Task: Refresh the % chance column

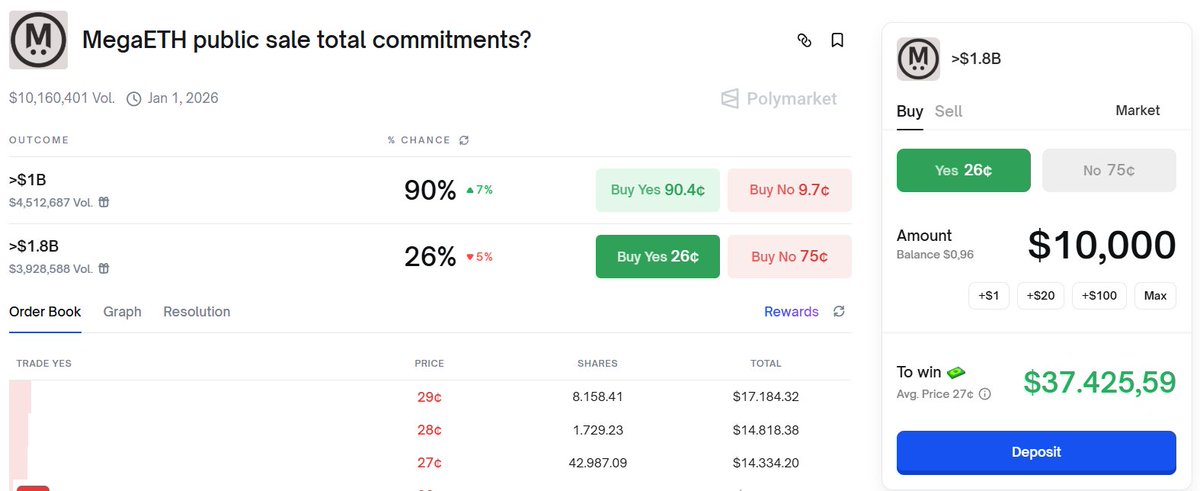Action: pyautogui.click(x=464, y=141)
